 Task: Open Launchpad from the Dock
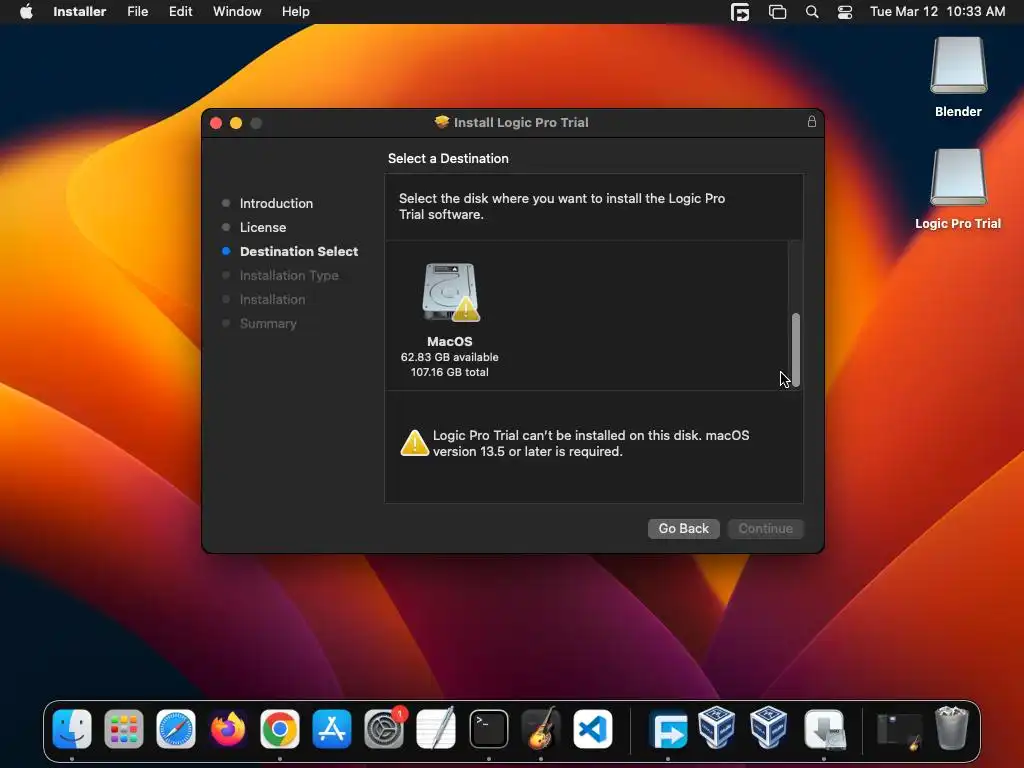[x=123, y=729]
